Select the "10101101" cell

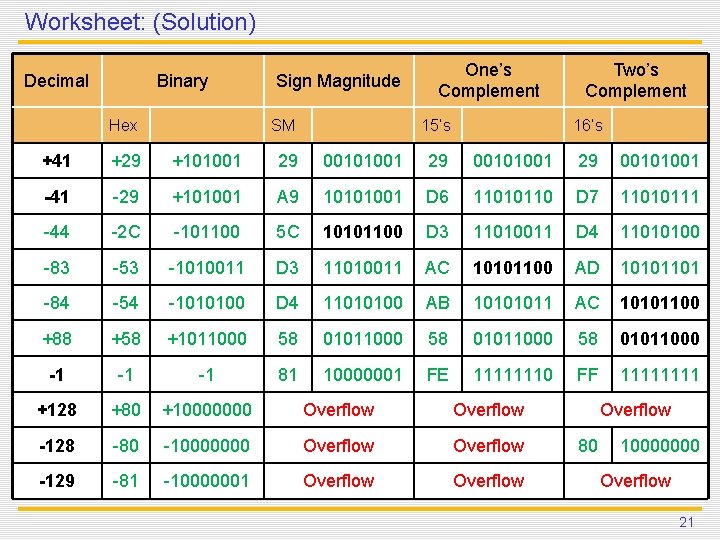tap(660, 267)
